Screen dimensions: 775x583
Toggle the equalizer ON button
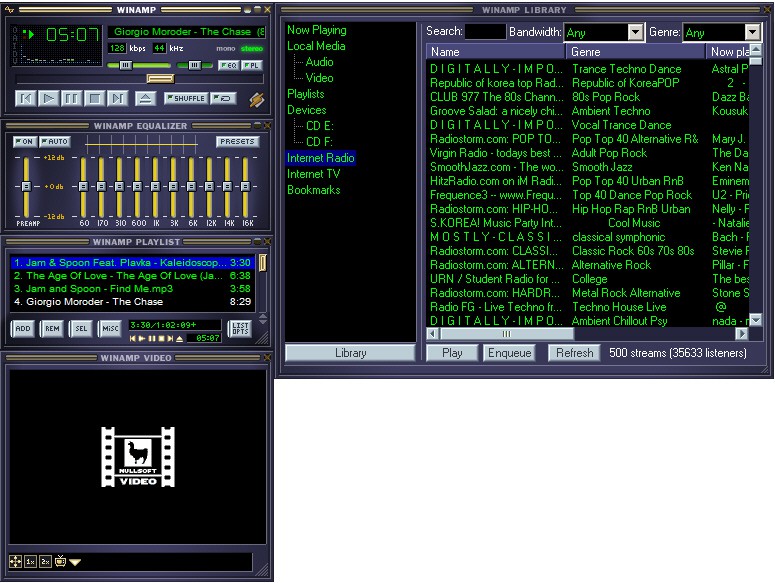pos(25,142)
